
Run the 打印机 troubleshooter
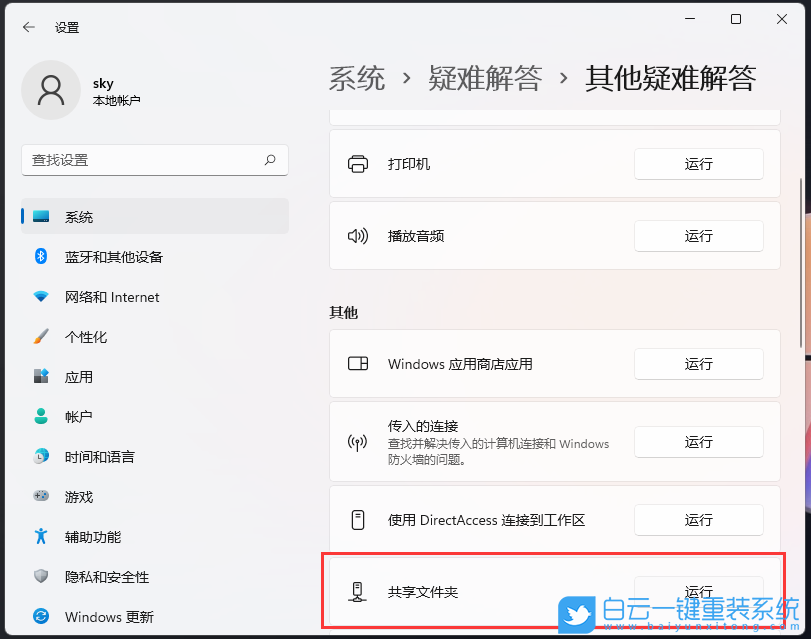point(698,164)
